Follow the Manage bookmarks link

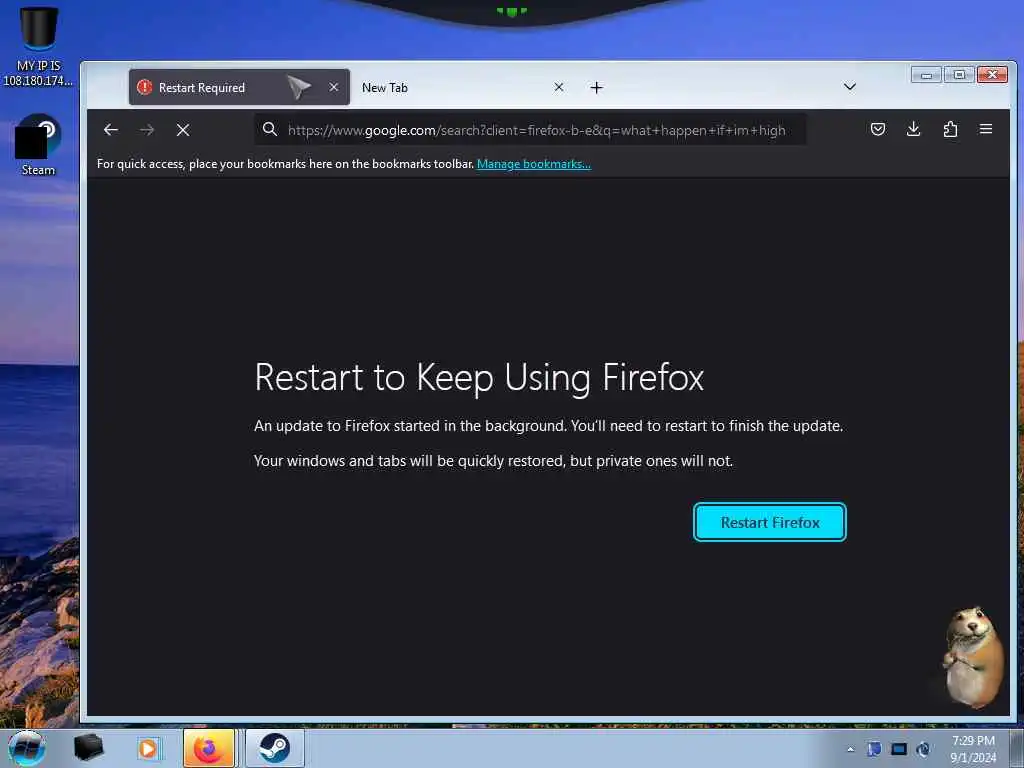(534, 164)
